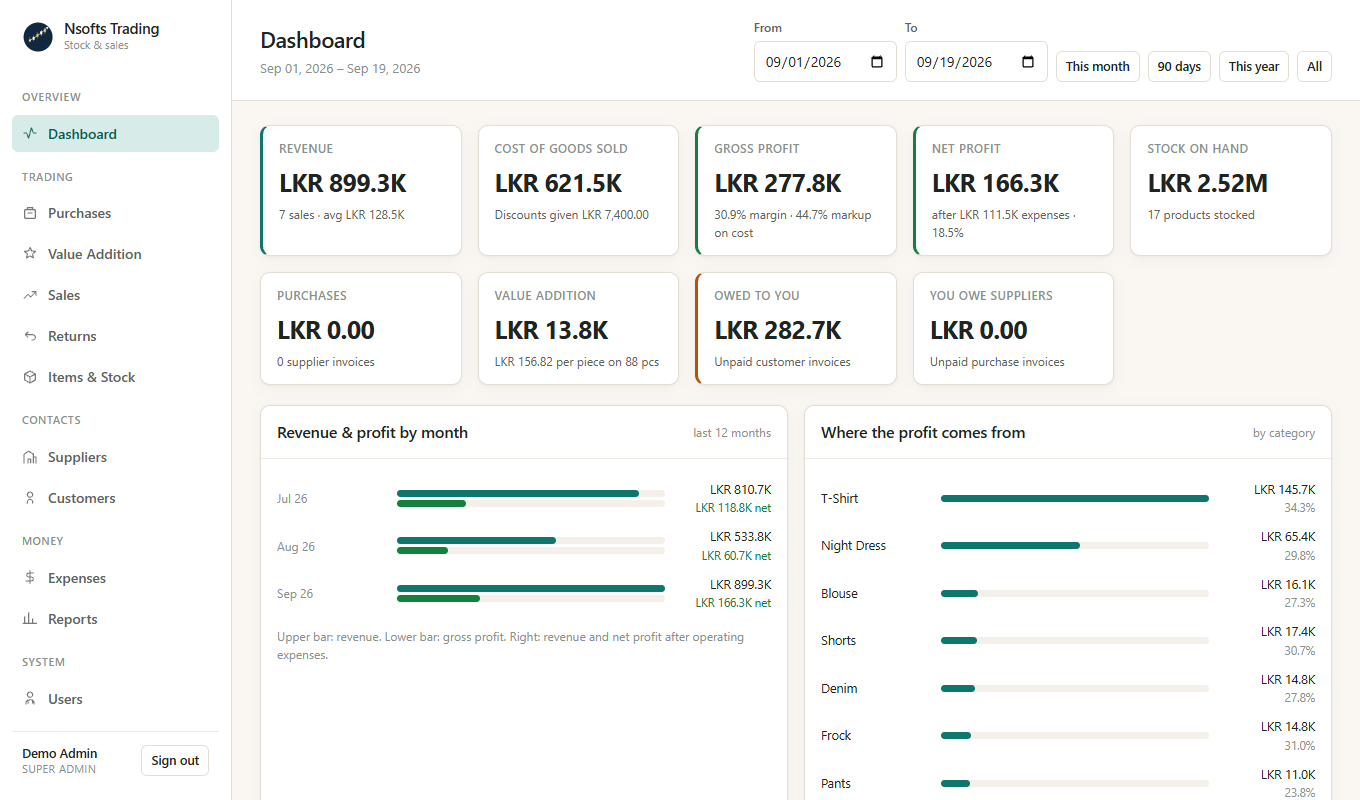The image size is (1360, 800).
Task: Click the Gross Profit LKR 277.8K value
Action: pyautogui.click(x=778, y=184)
